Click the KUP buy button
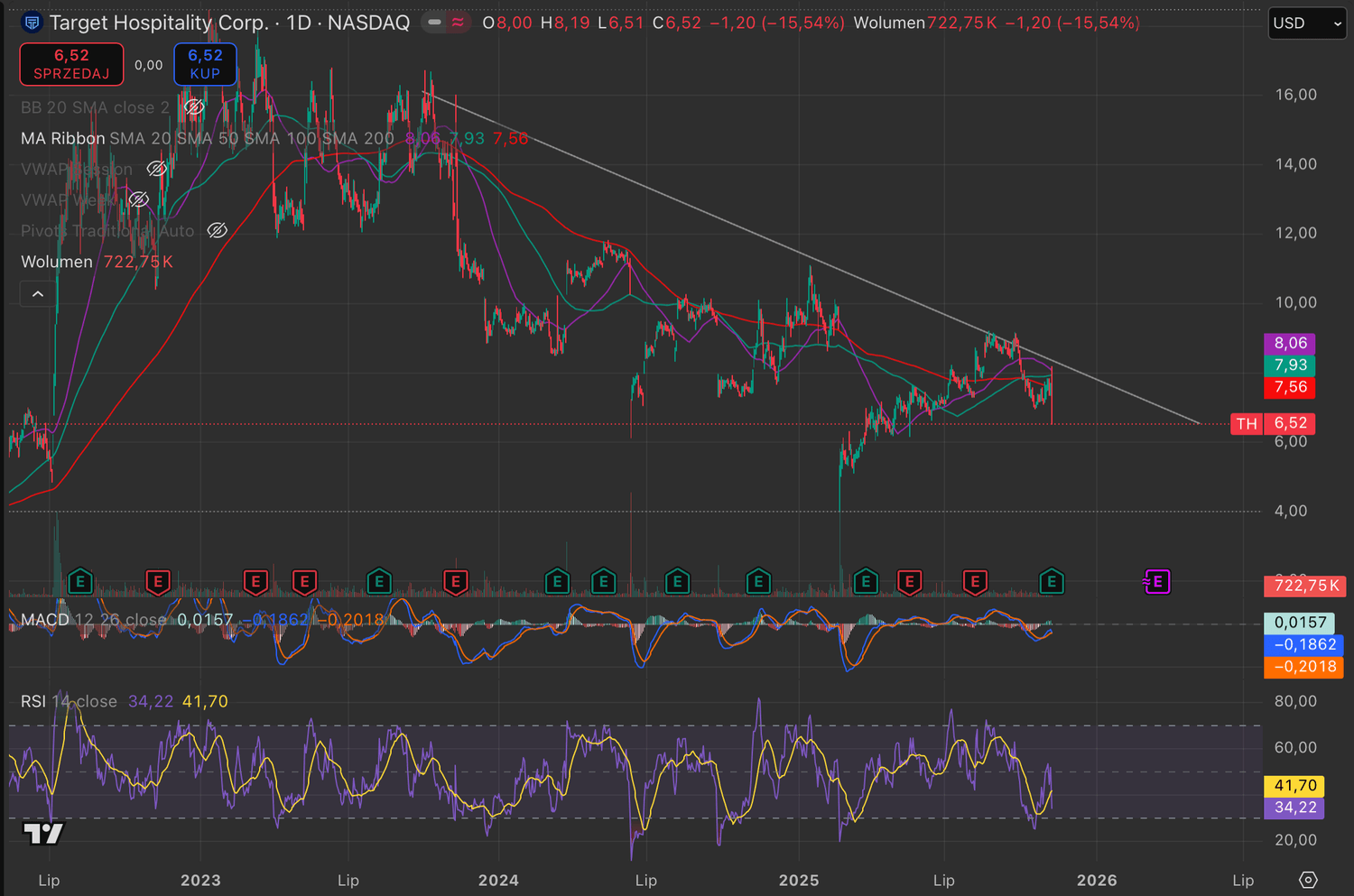The width and height of the screenshot is (1354, 896). (x=205, y=64)
